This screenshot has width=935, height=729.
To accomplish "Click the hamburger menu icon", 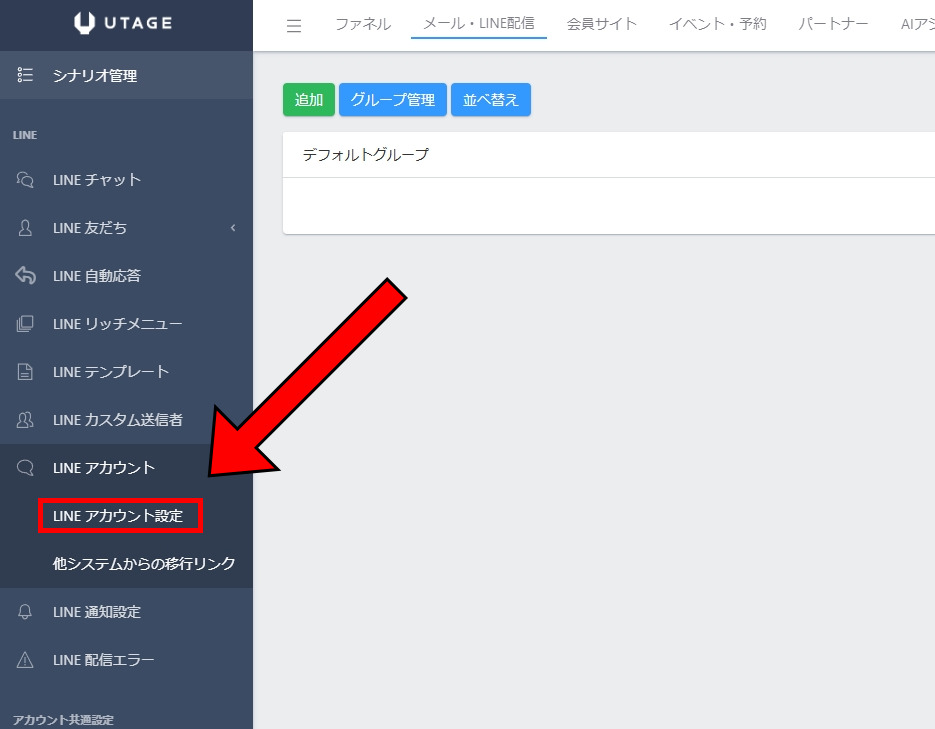I will (x=294, y=26).
